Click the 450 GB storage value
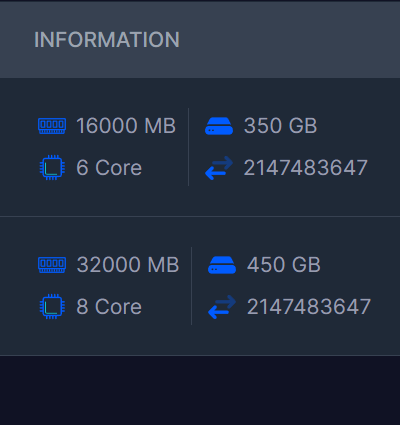The image size is (400, 425). pos(284,265)
